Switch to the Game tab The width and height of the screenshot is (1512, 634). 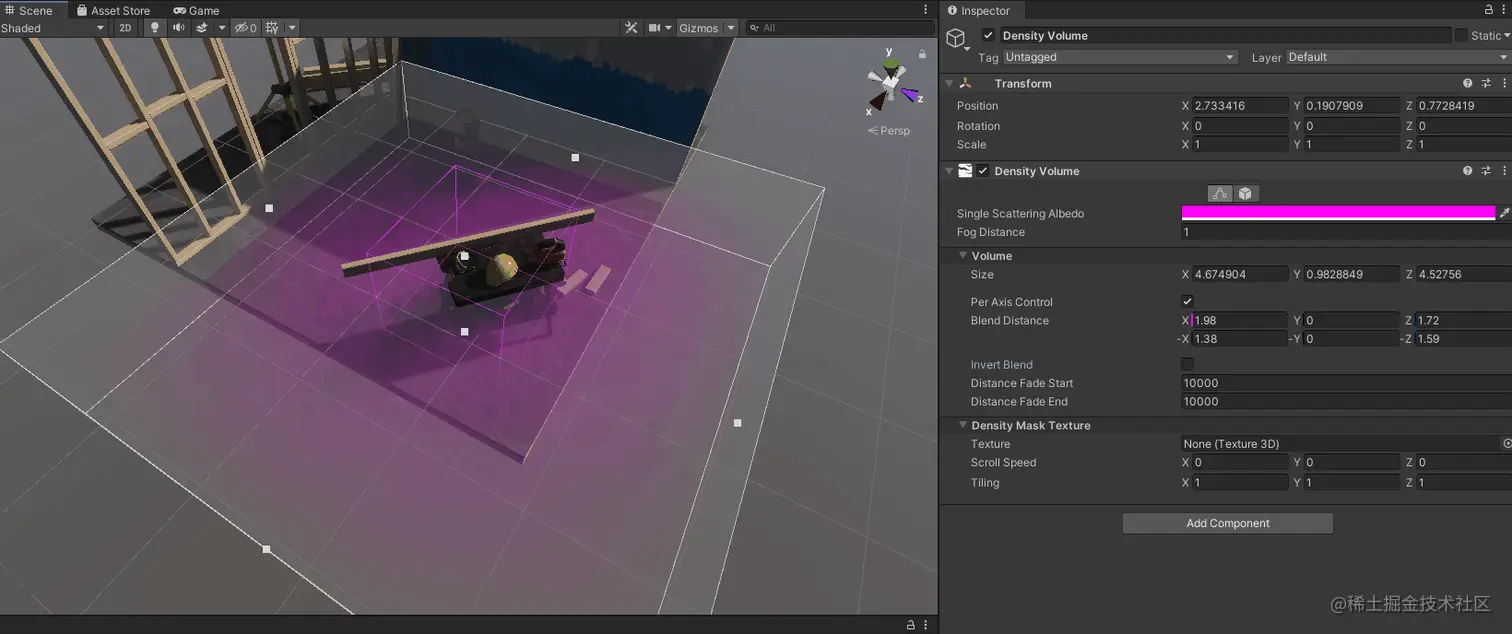tap(196, 10)
